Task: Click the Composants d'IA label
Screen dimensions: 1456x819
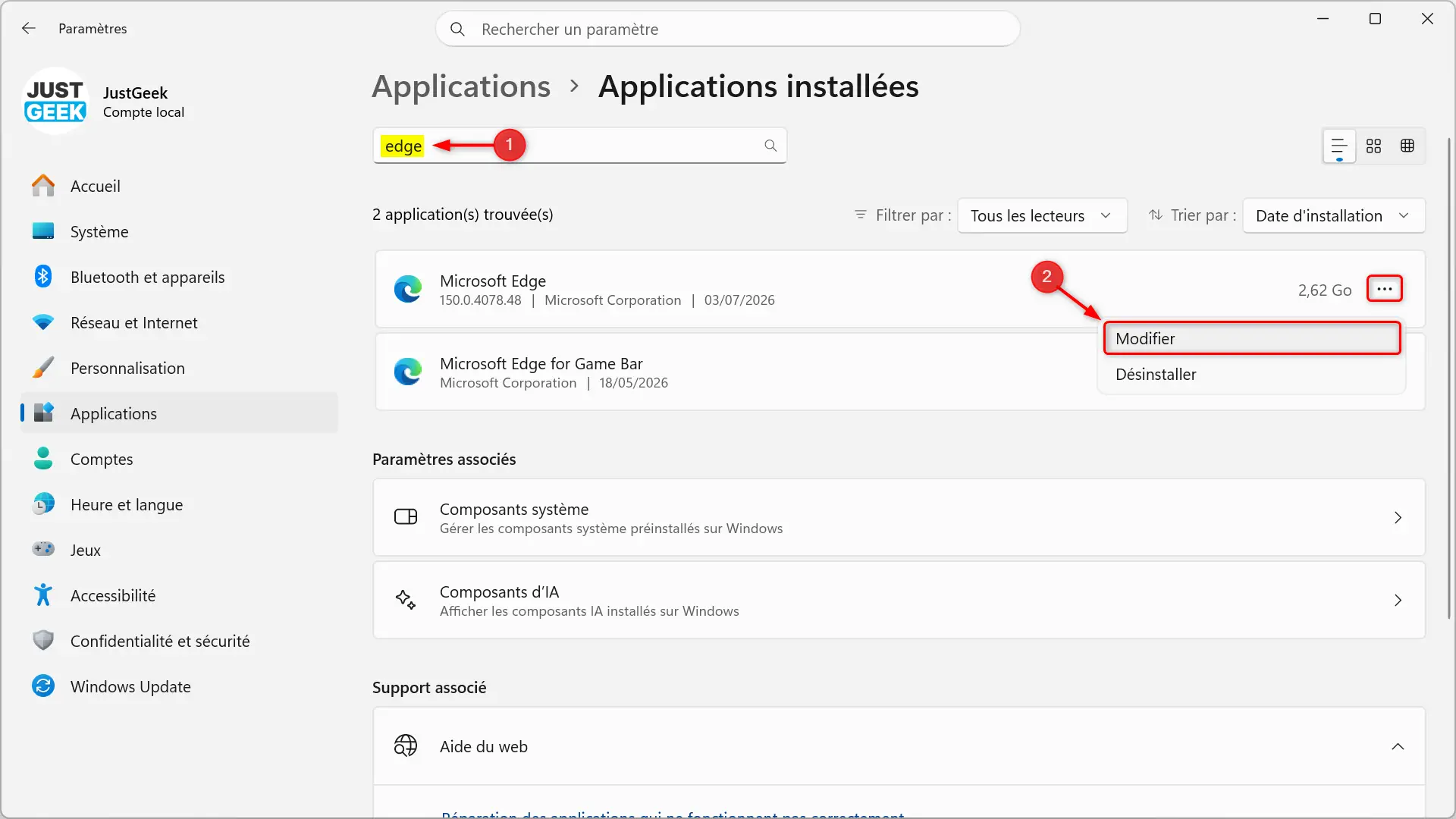Action: click(499, 591)
